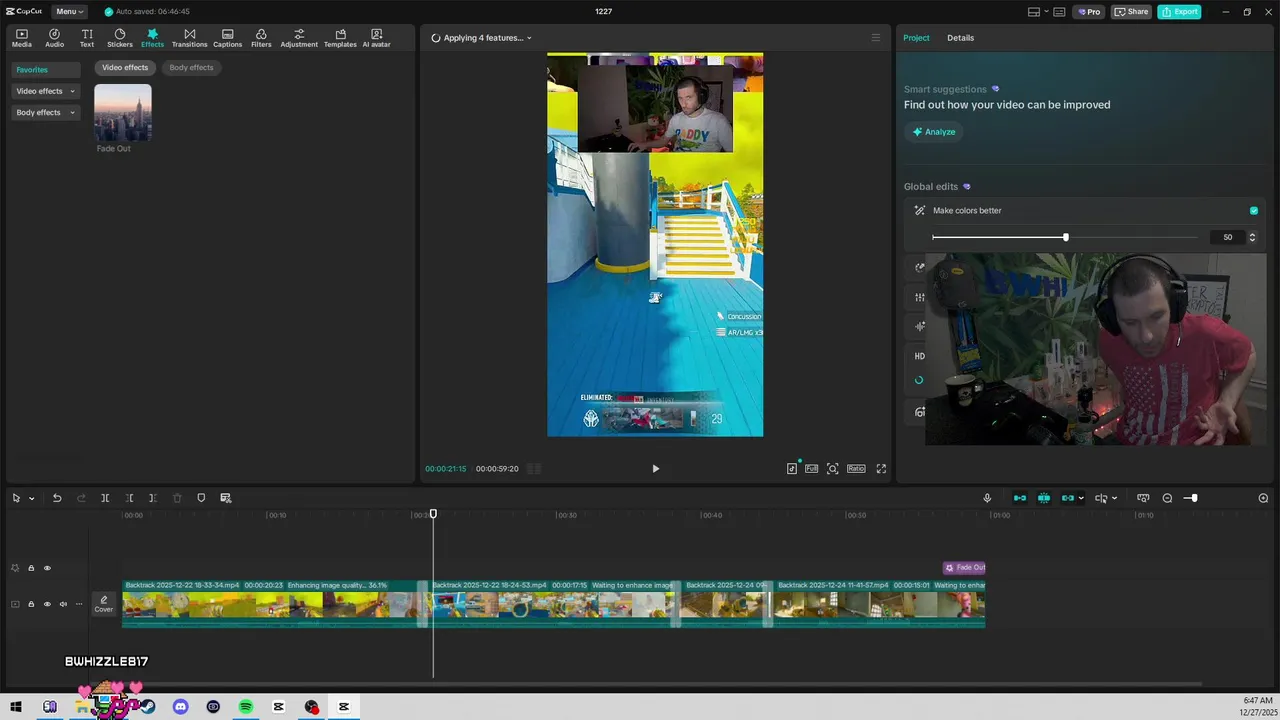Split the clip at the playhead

(x=105, y=498)
